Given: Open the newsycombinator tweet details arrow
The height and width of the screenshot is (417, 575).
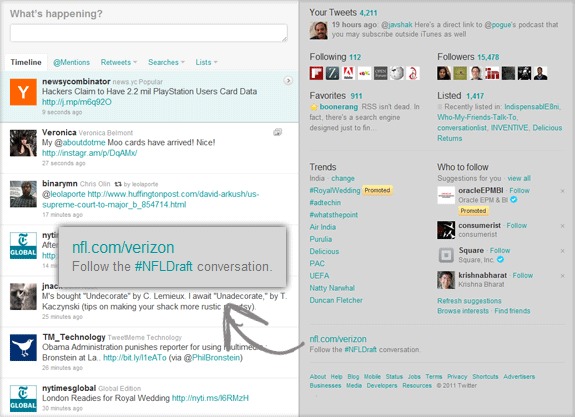Looking at the screenshot, I should click(x=288, y=81).
